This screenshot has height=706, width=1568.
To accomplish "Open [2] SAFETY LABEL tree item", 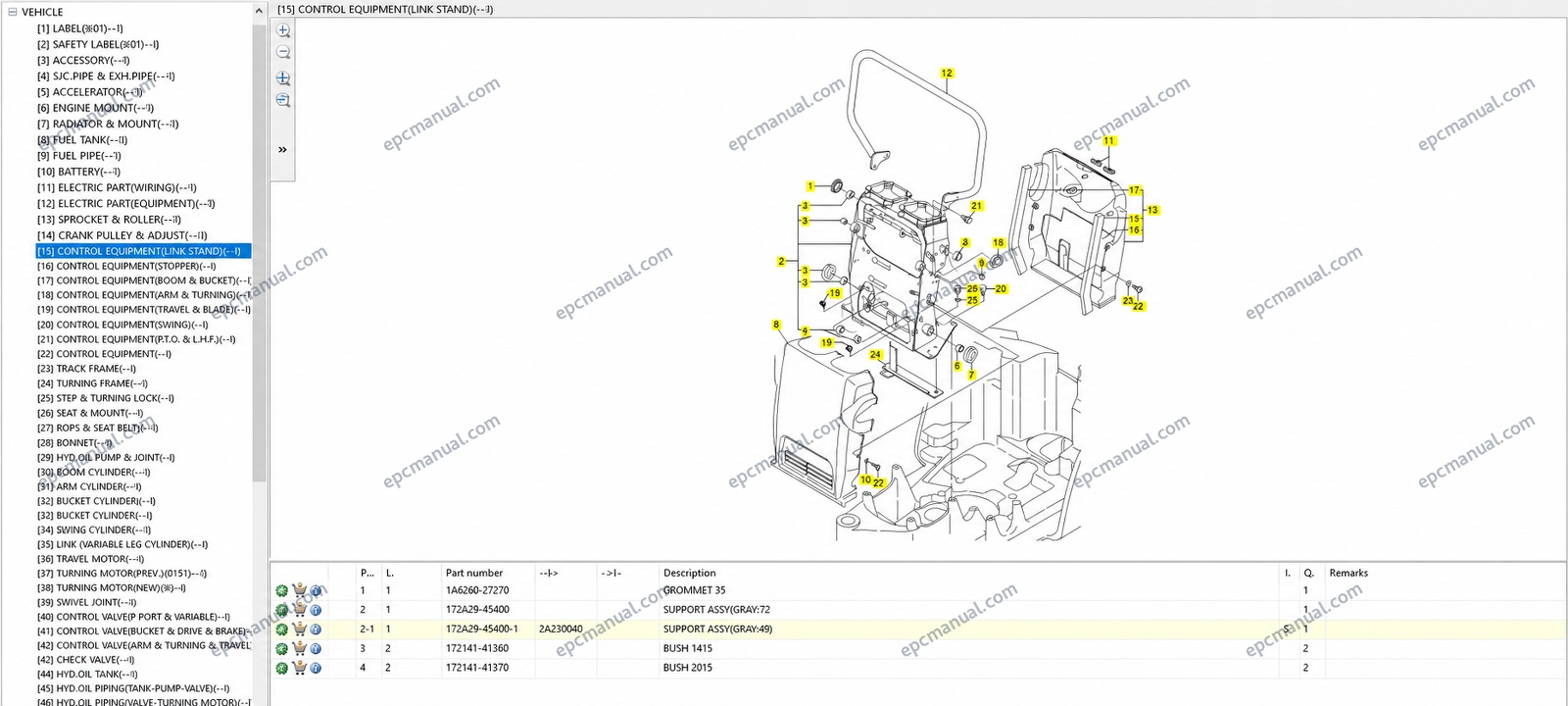I will pos(98,44).
